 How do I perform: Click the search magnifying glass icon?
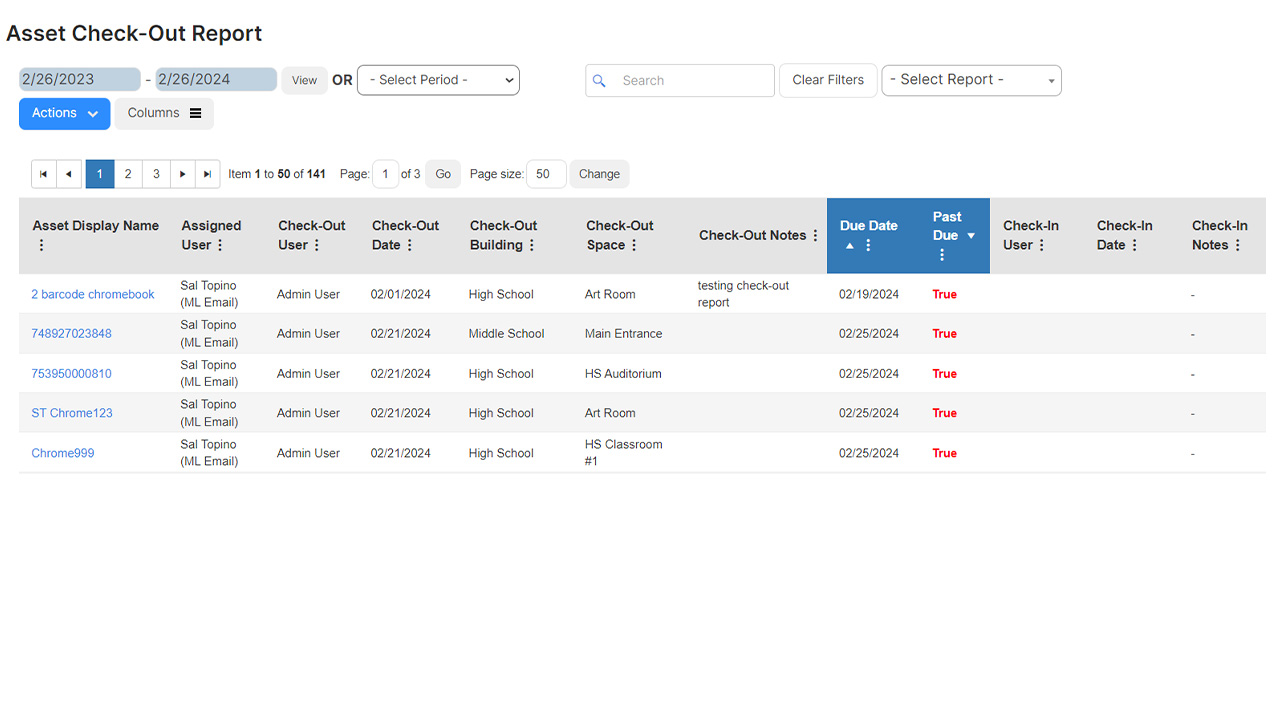(x=599, y=80)
